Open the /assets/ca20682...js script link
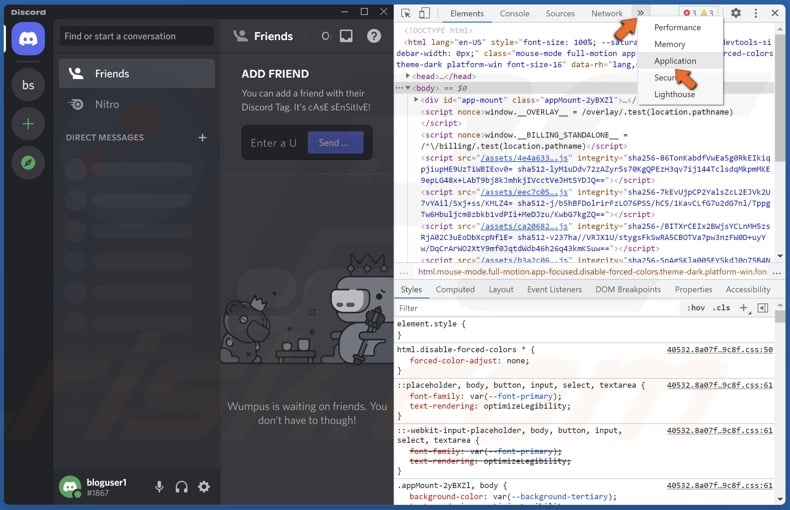 (524, 226)
